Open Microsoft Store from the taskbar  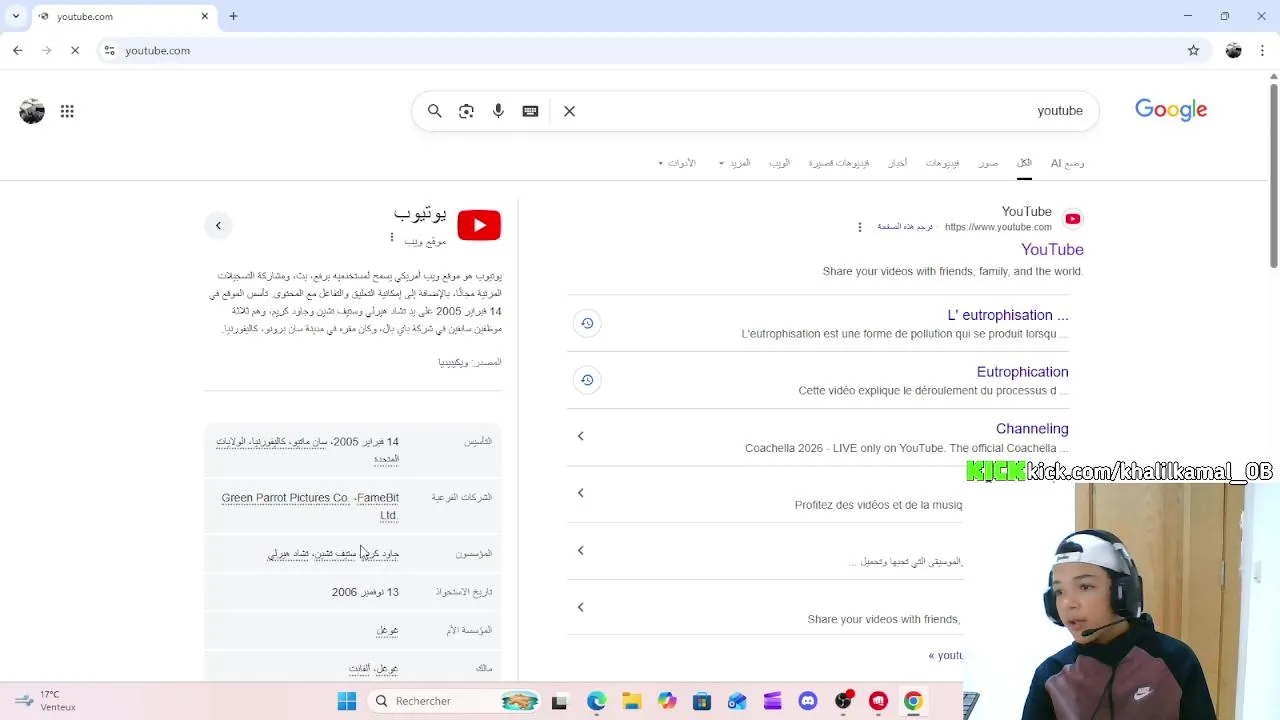coord(702,701)
